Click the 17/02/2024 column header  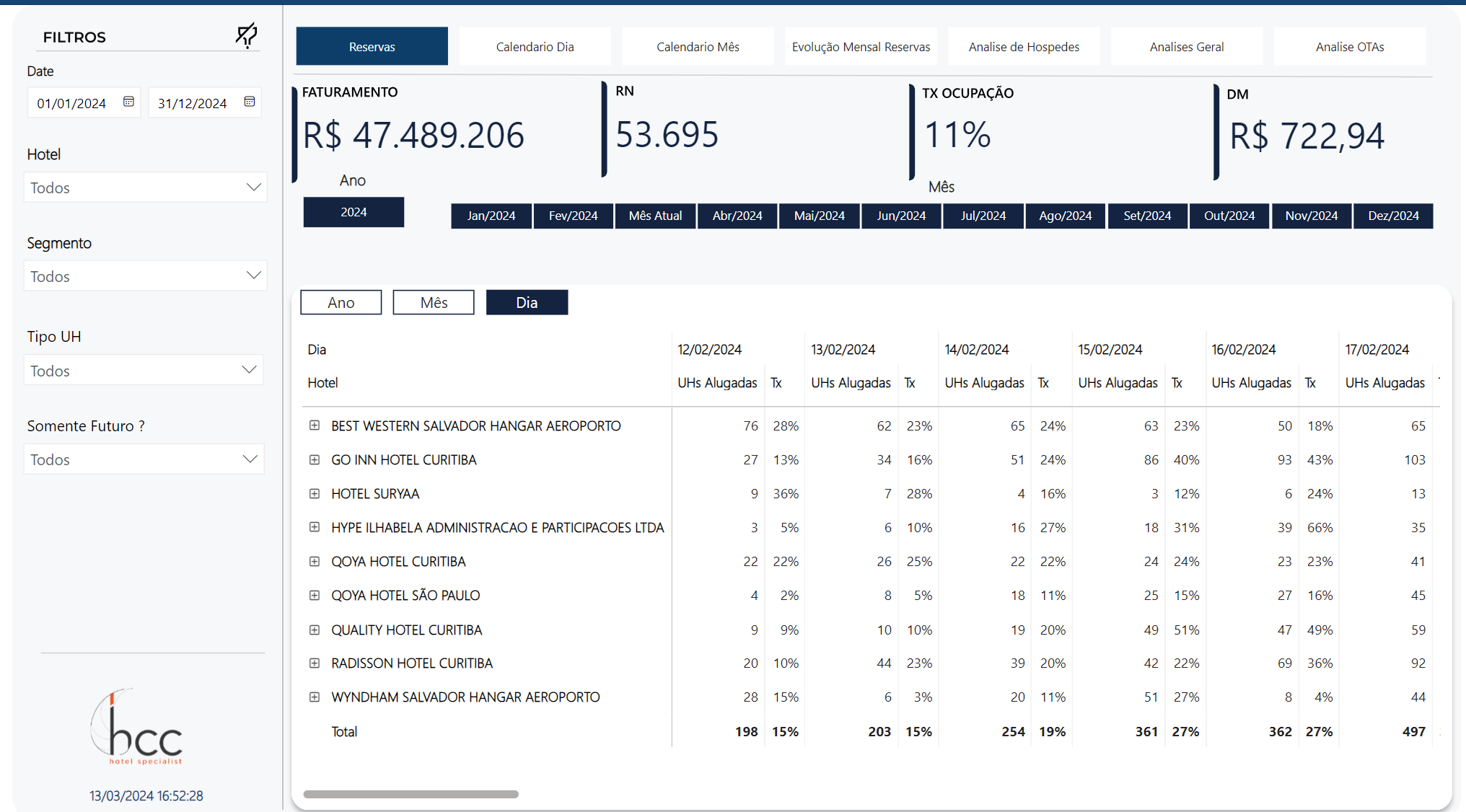click(x=1377, y=349)
